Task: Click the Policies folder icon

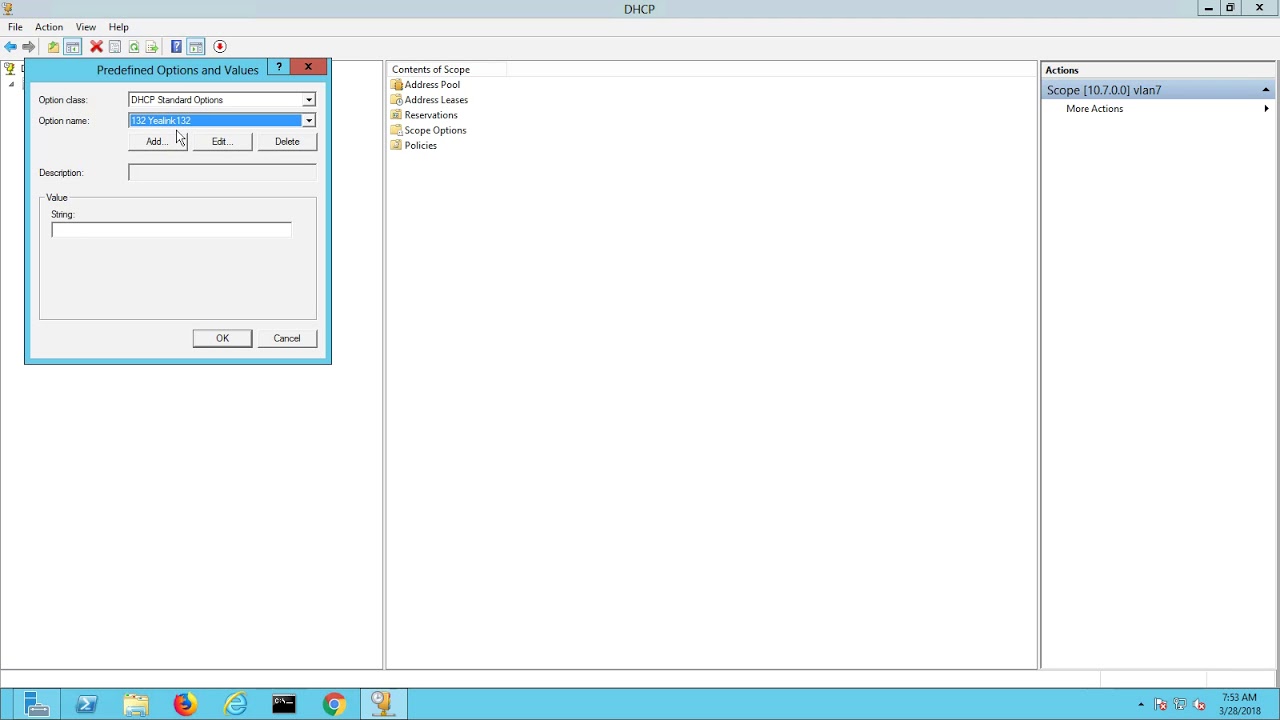Action: coord(397,145)
